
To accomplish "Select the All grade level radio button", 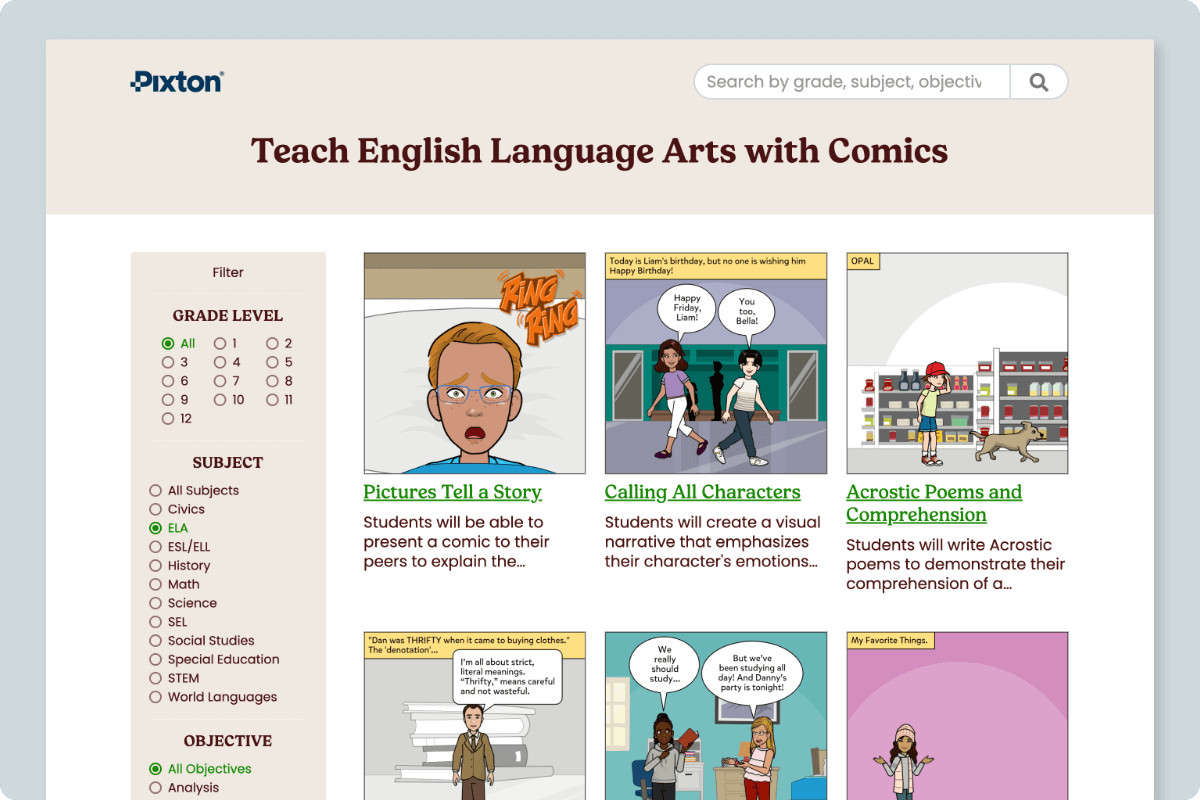I will (168, 343).
